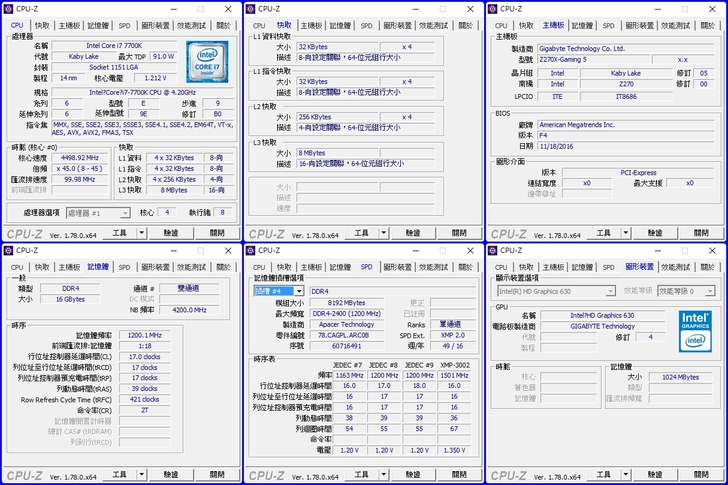728x485 pixels.
Task: Click 驗證 button in the SPD window
Action: coord(413,474)
